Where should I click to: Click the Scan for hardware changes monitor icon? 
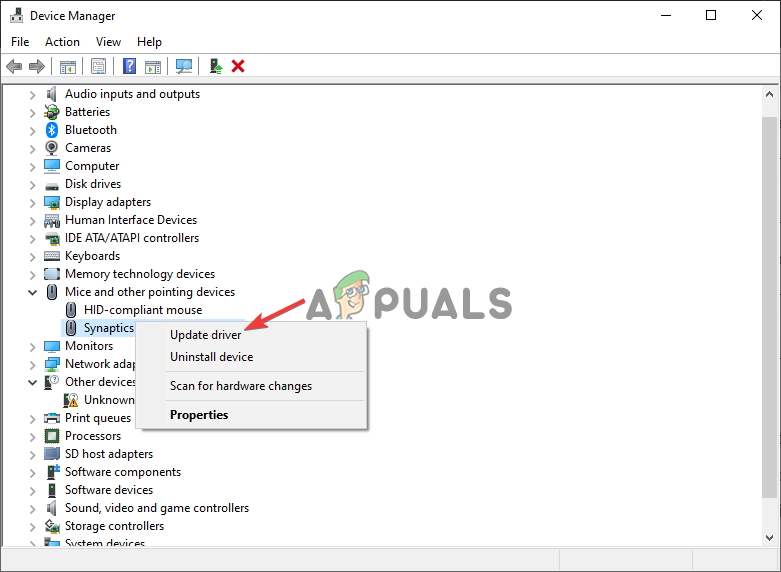184,66
